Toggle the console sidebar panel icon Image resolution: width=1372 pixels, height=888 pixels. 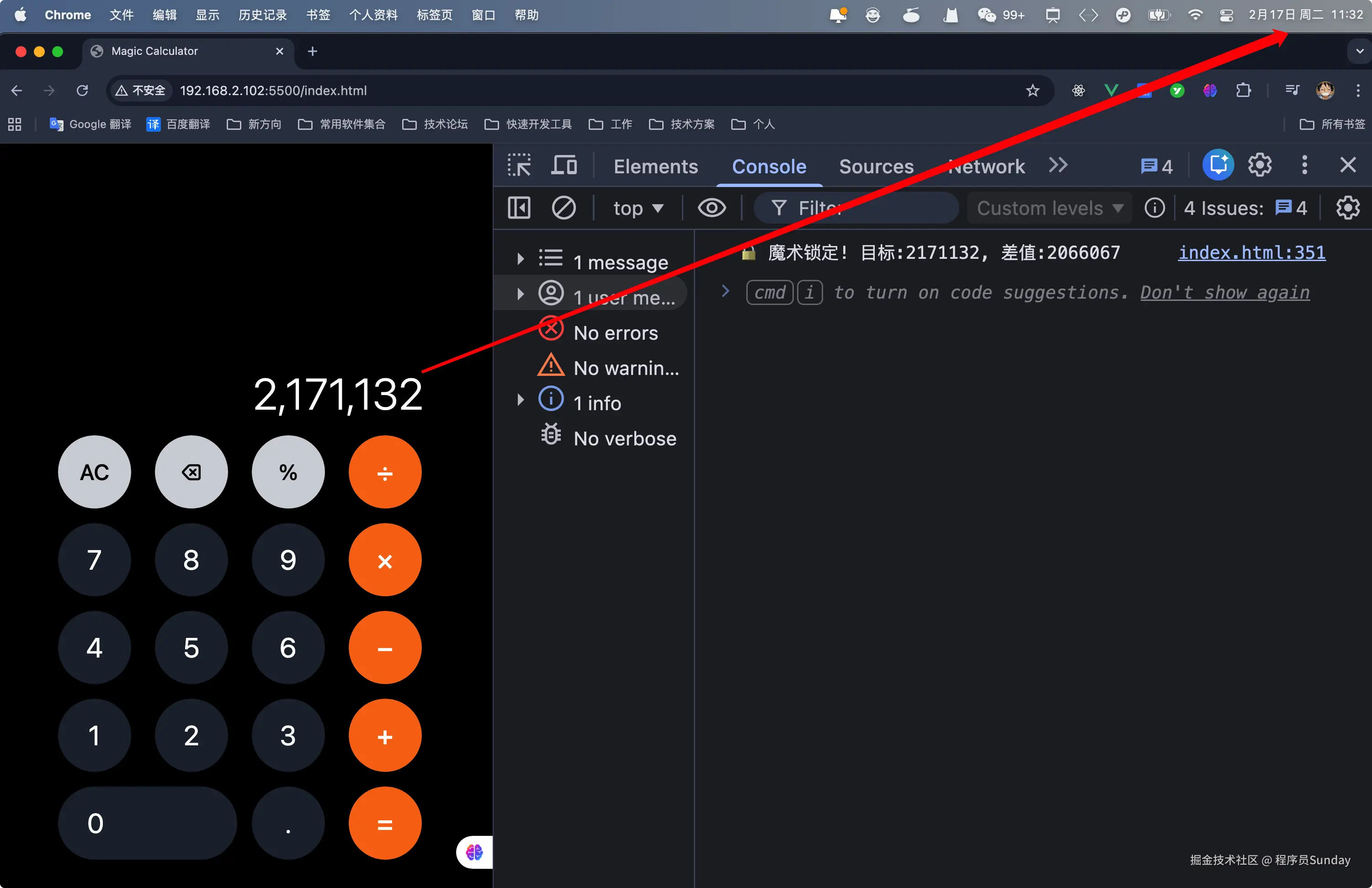point(519,208)
